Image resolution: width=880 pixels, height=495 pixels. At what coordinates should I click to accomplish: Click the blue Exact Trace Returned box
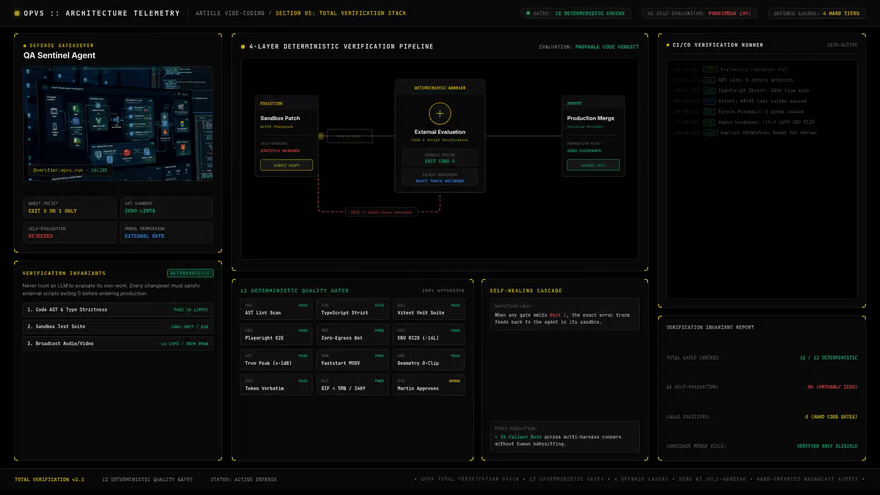pyautogui.click(x=439, y=177)
